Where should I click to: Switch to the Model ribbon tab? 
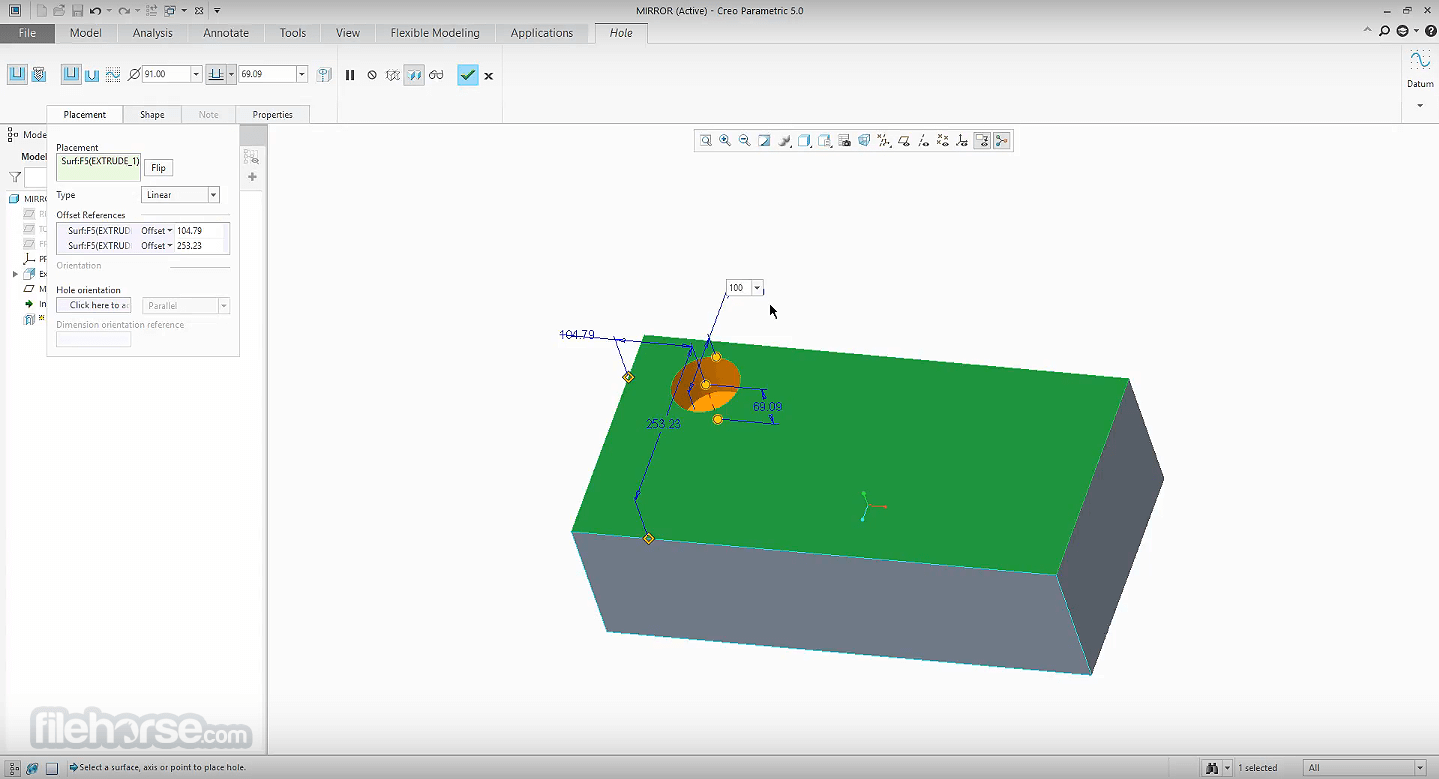86,33
